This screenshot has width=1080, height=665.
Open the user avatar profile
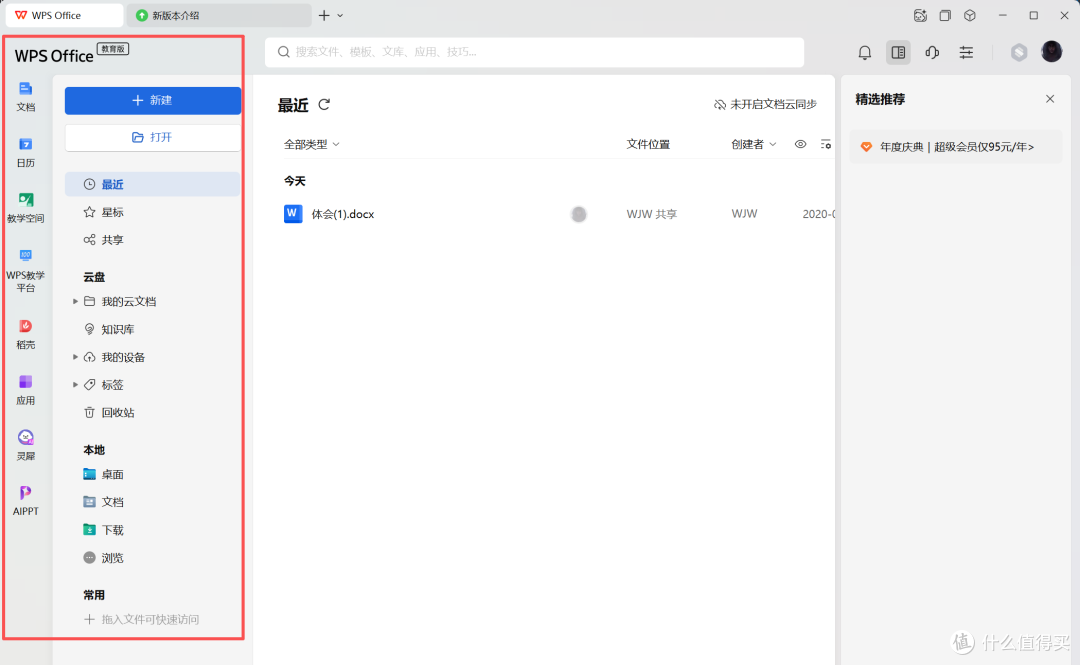[x=1052, y=52]
